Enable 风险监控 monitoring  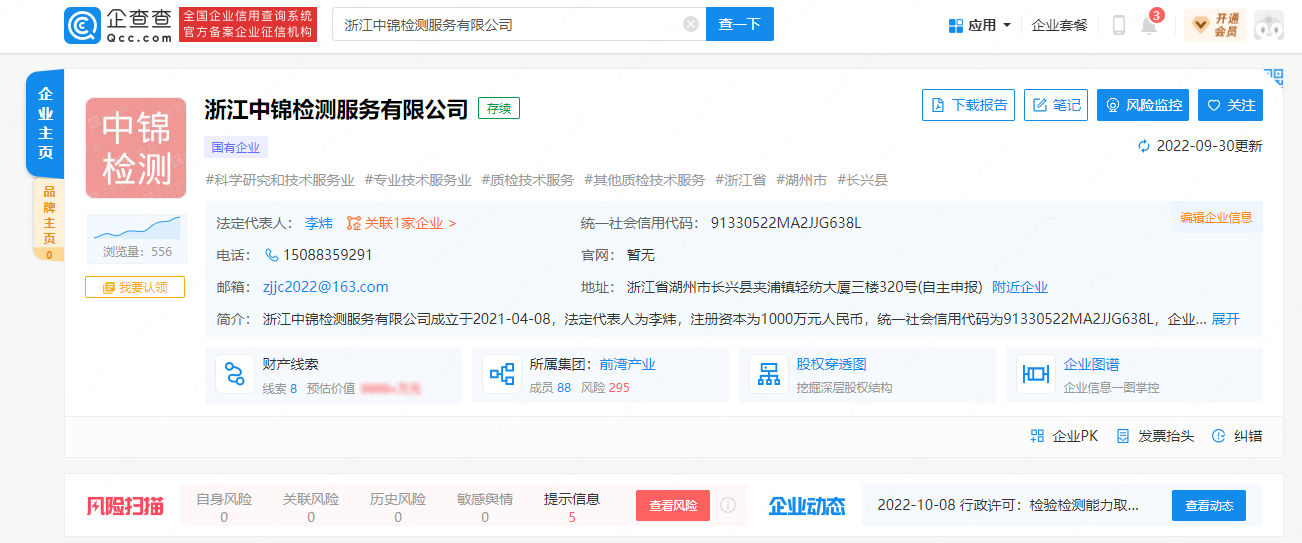pos(1144,105)
